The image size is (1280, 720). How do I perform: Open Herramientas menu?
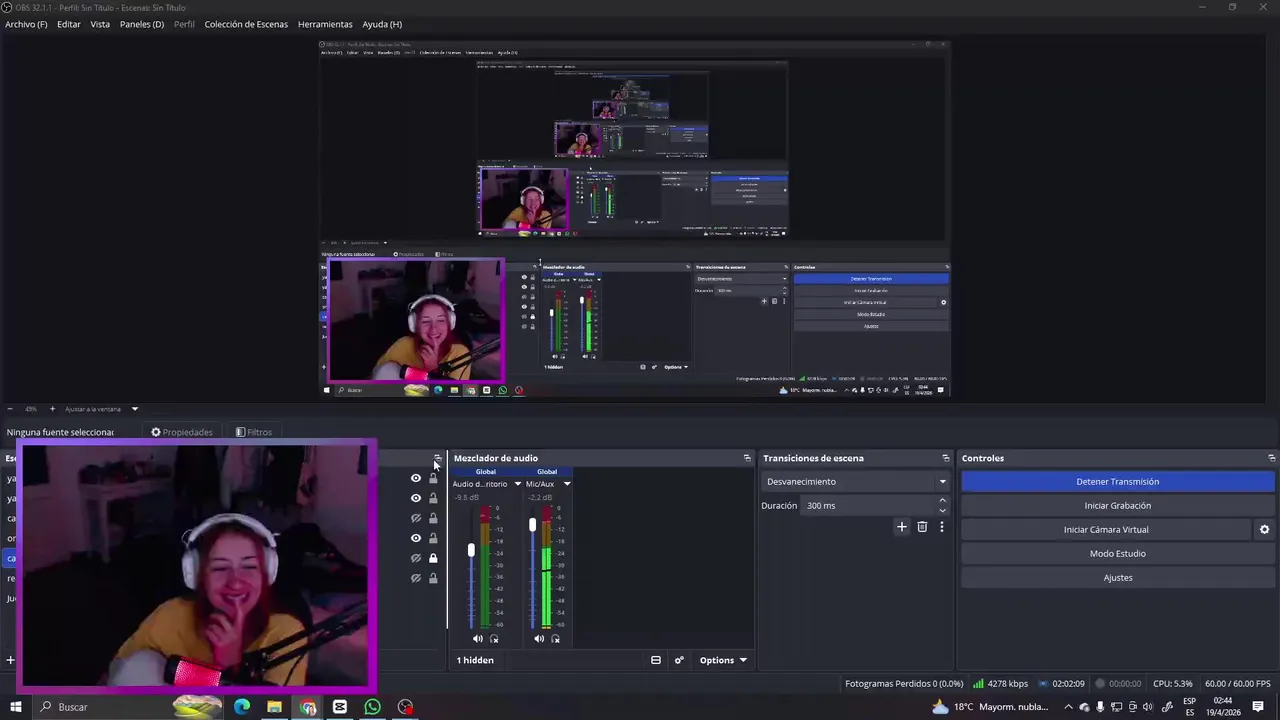[x=325, y=24]
